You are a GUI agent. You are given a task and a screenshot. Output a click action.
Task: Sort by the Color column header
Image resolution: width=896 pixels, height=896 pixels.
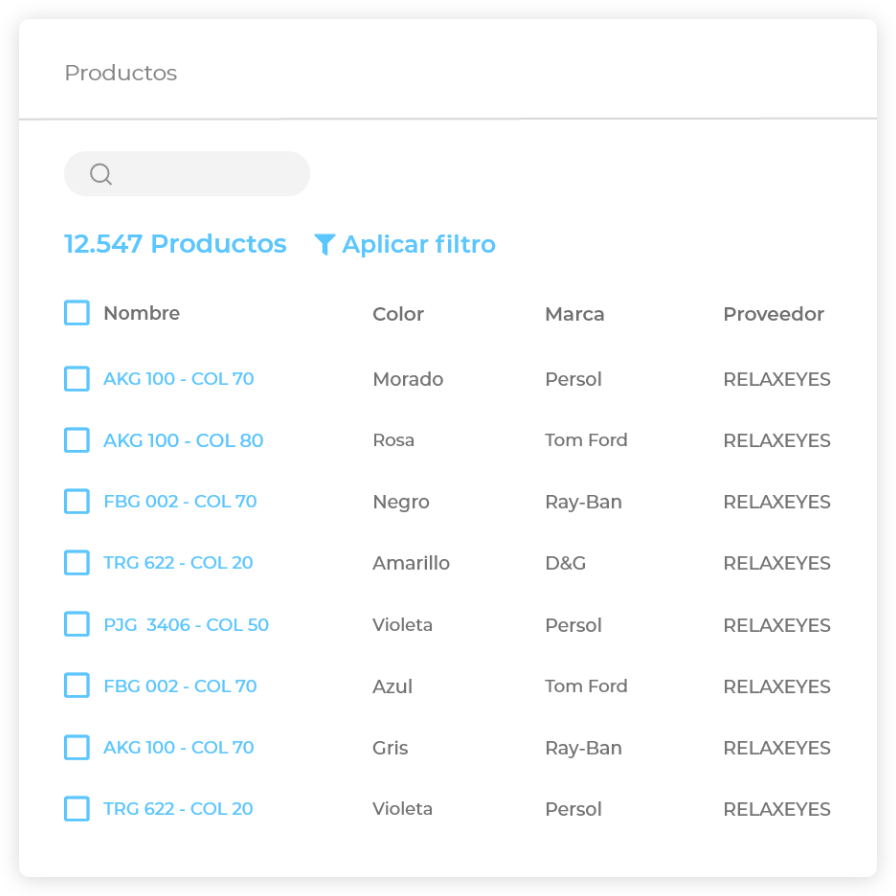398,314
